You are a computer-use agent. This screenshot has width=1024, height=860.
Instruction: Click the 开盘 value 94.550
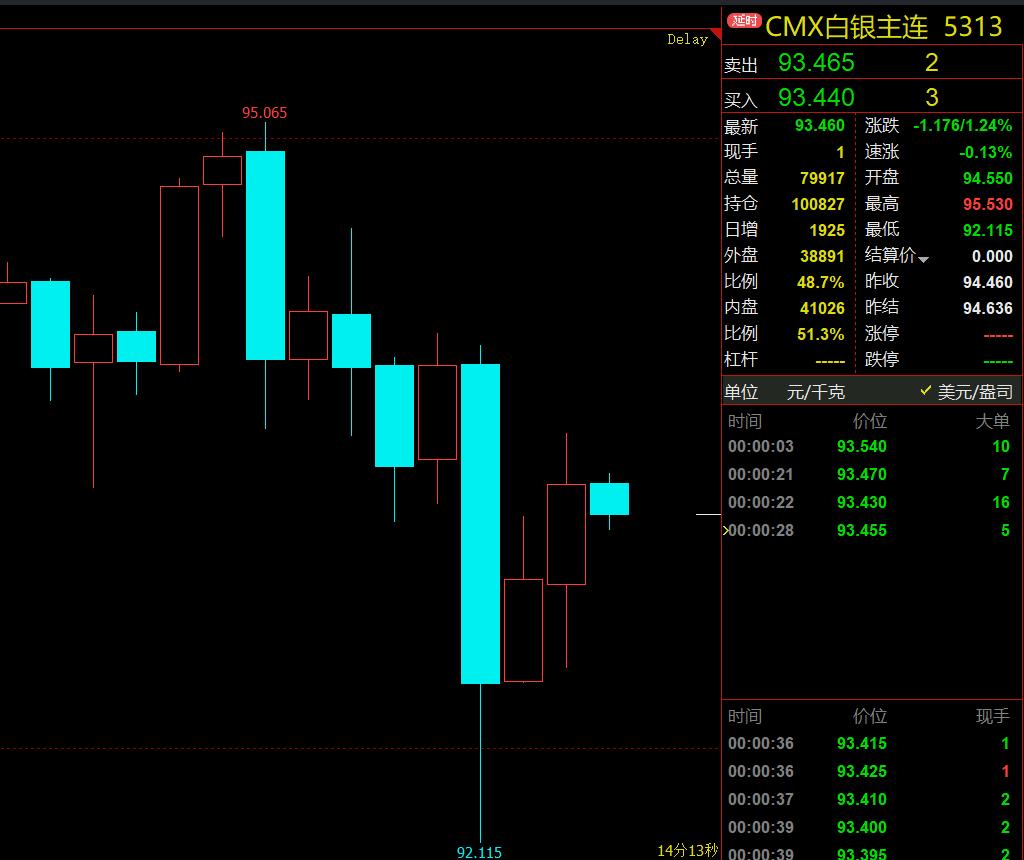pos(987,178)
